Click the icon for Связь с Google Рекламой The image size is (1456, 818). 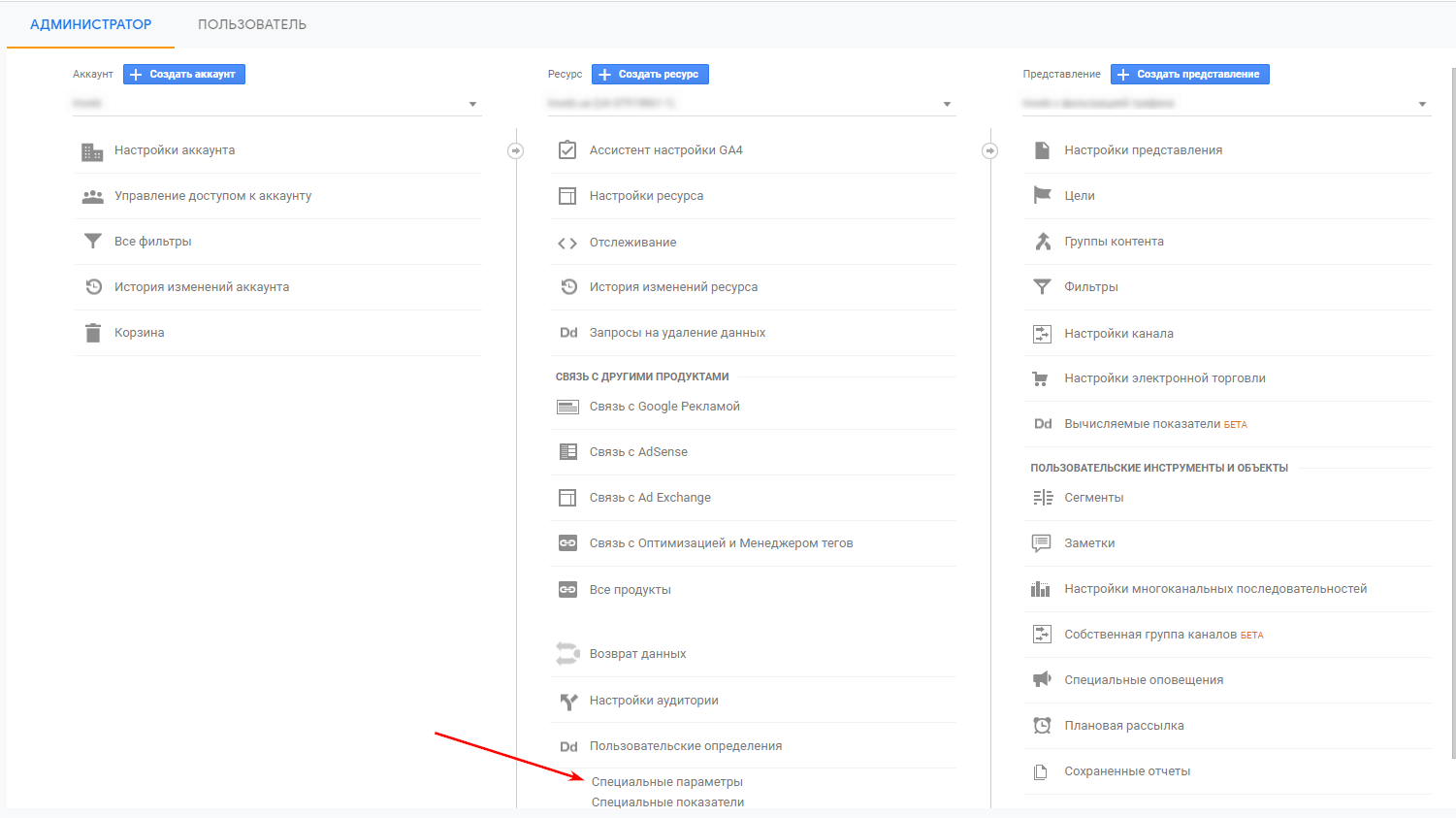tap(567, 408)
